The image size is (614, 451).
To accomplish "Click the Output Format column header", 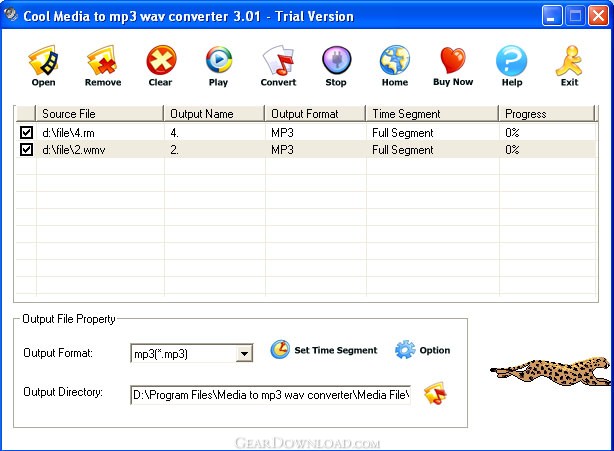I will pyautogui.click(x=315, y=114).
